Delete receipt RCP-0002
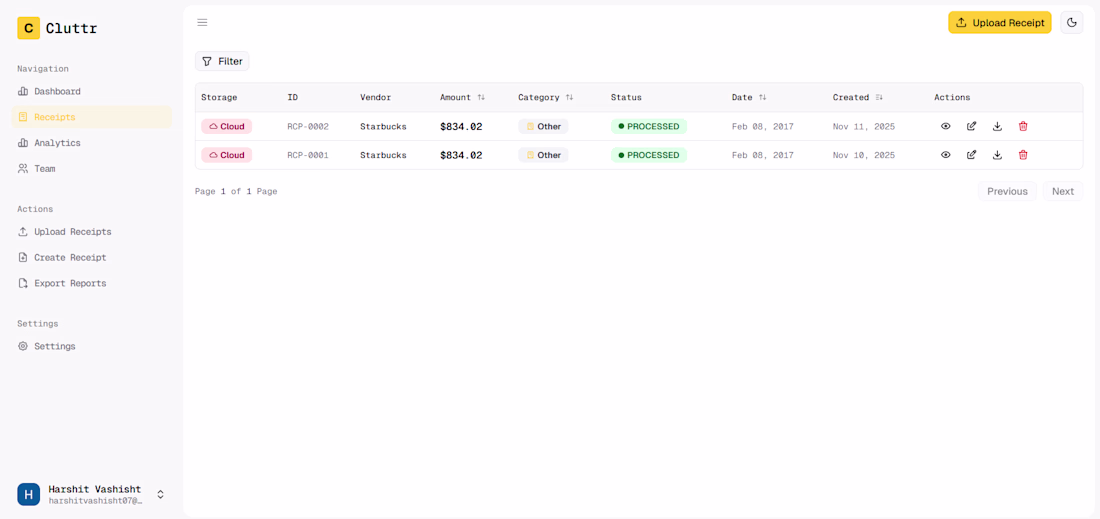1100x519 pixels. [1023, 126]
